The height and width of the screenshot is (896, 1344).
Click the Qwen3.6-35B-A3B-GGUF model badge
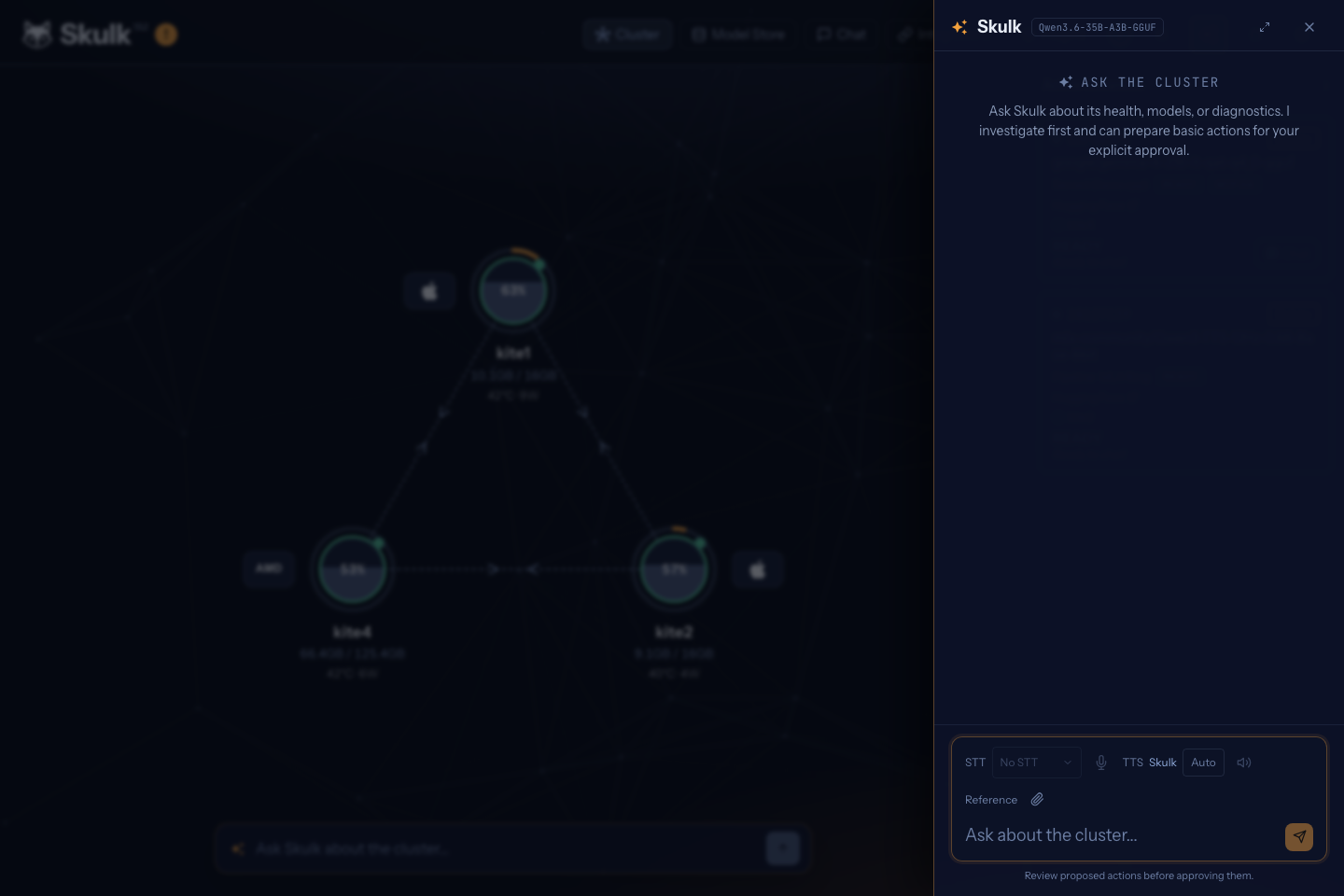[1098, 27]
